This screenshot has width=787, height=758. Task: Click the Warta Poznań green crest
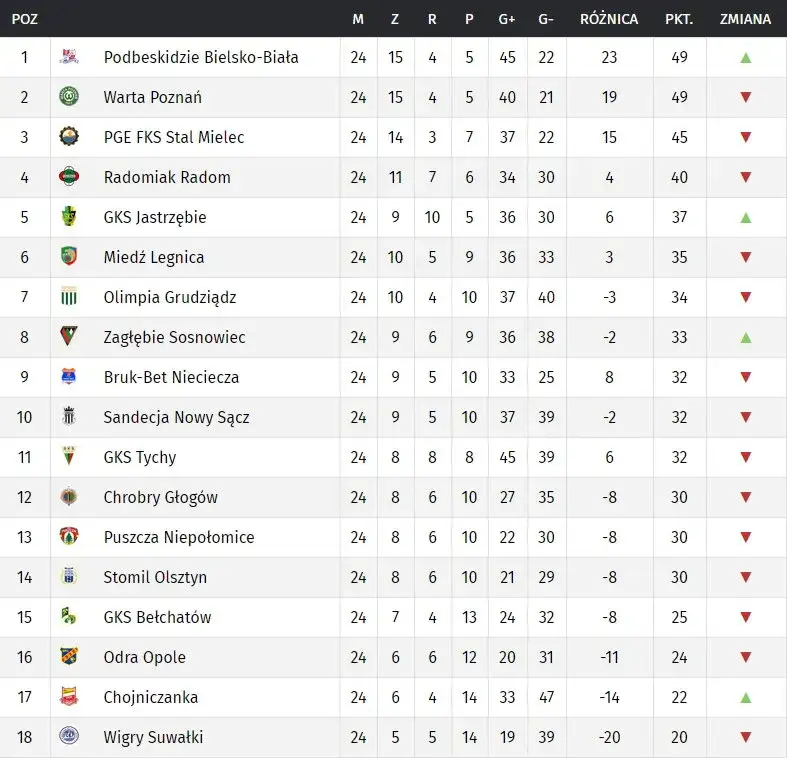point(68,97)
